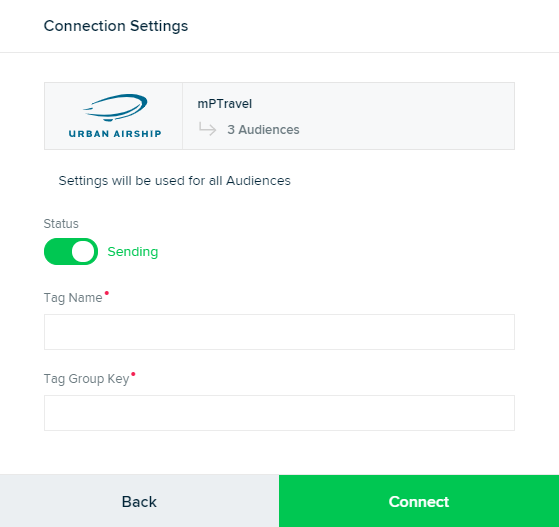Click the URBAN AIRSHIP wordmark text
The image size is (559, 527).
coord(115,134)
